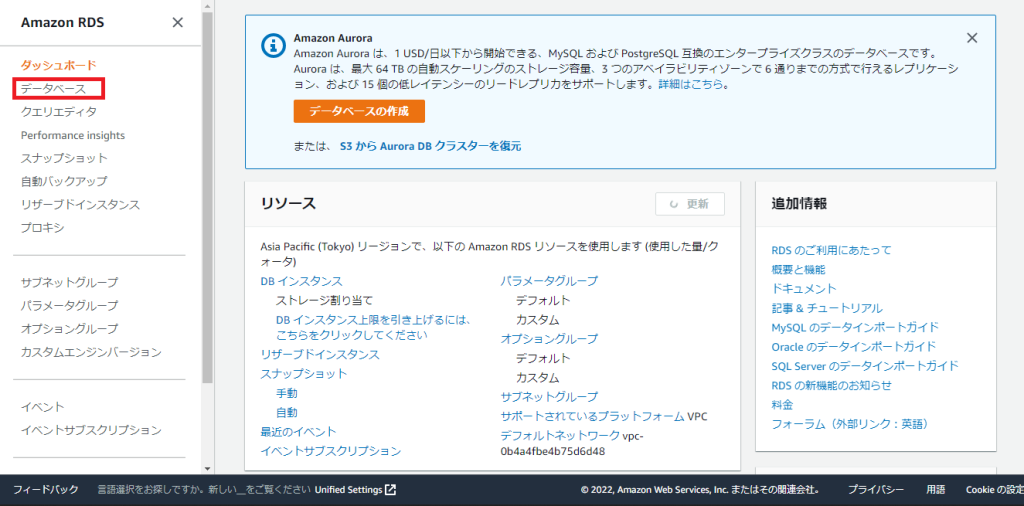This screenshot has width=1024, height=506.
Task: Click the 更新 refresh button
Action: click(x=690, y=204)
